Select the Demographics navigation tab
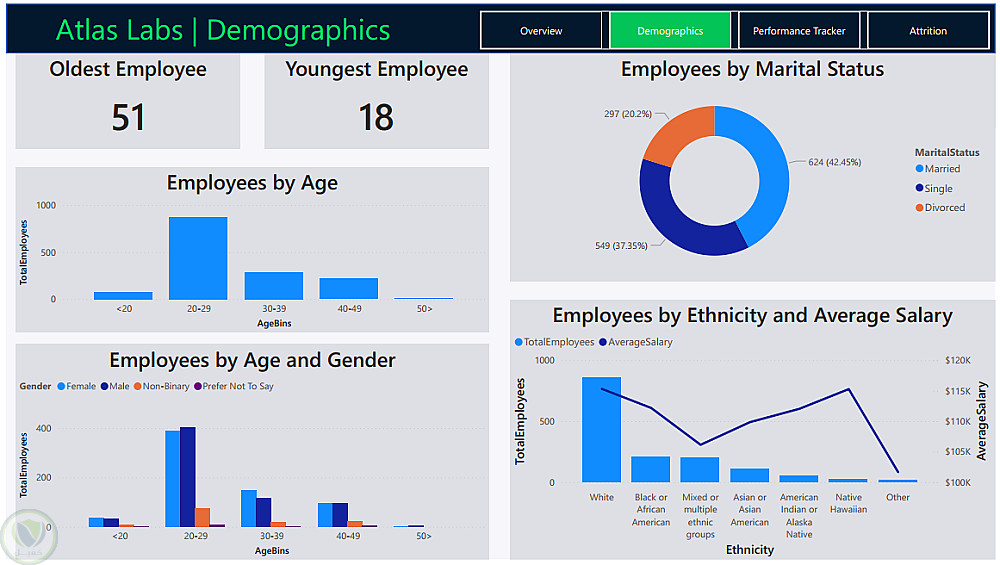Viewport: 1000px width, 565px height. (x=670, y=31)
